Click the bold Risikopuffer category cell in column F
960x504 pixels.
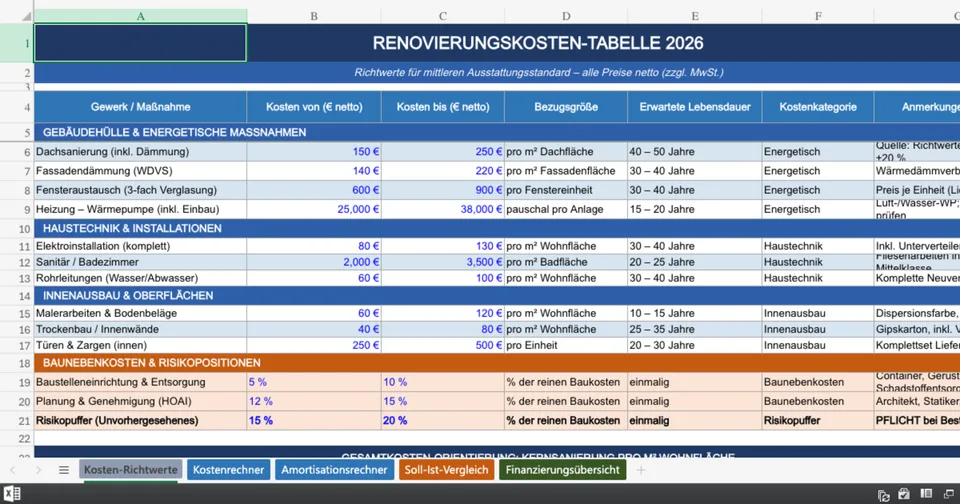pos(818,421)
